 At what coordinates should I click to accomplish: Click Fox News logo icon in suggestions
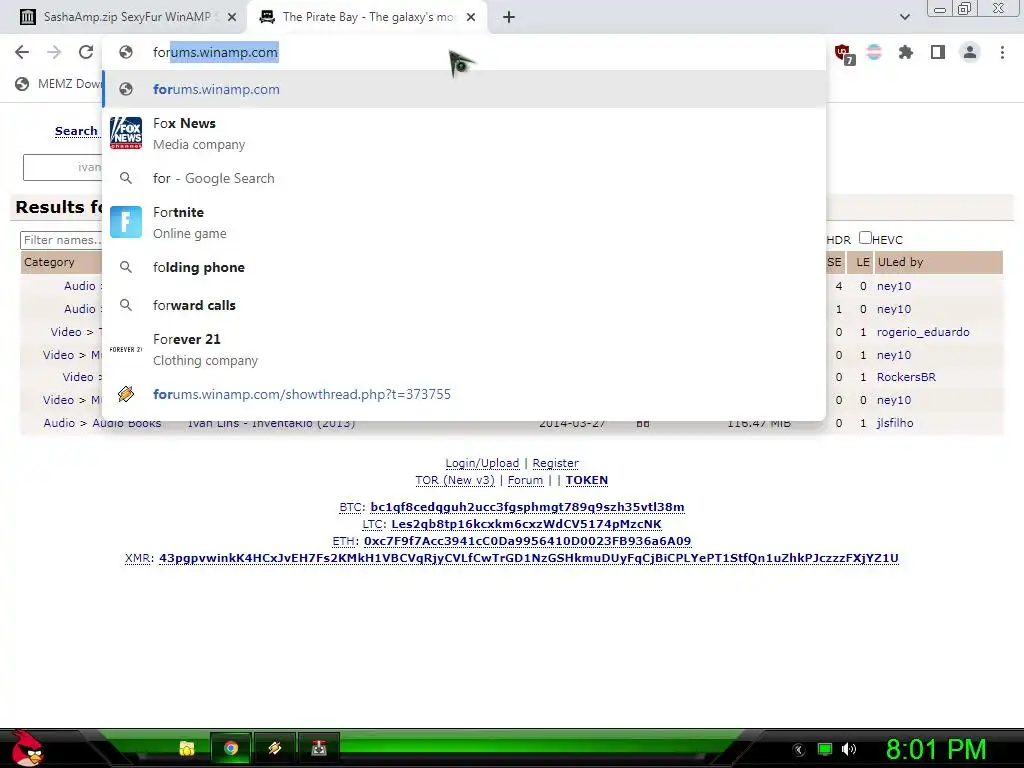(x=126, y=133)
